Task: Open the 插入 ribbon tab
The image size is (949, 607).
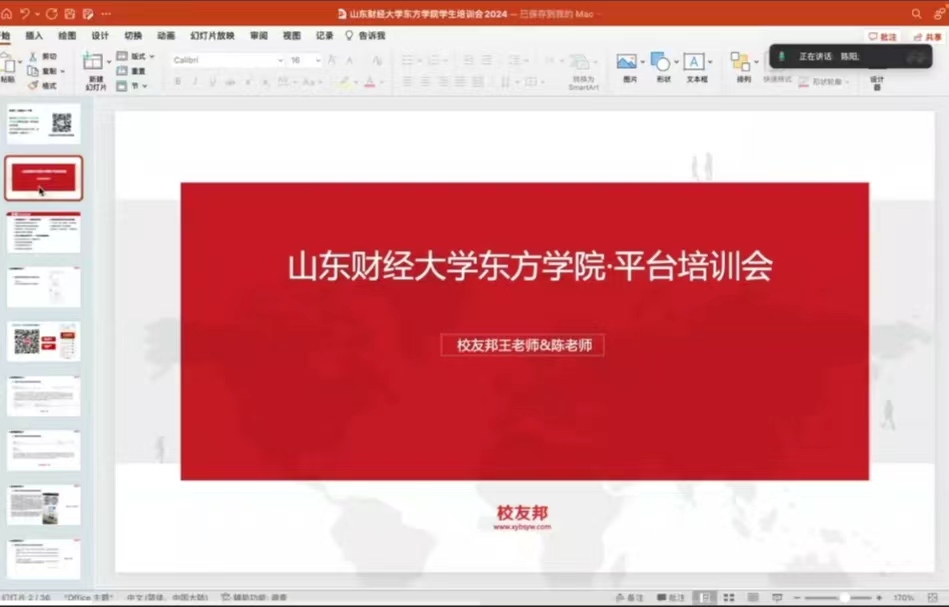Action: point(34,36)
